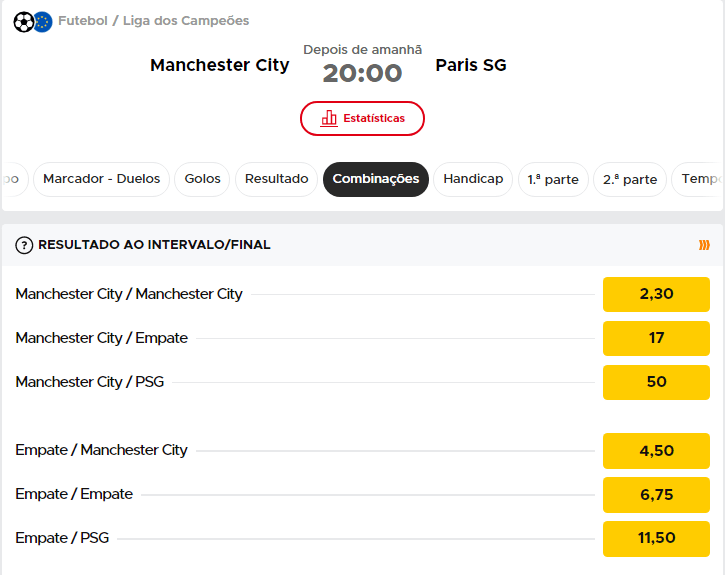Select Empate / Empate odds 6,75

656,494
